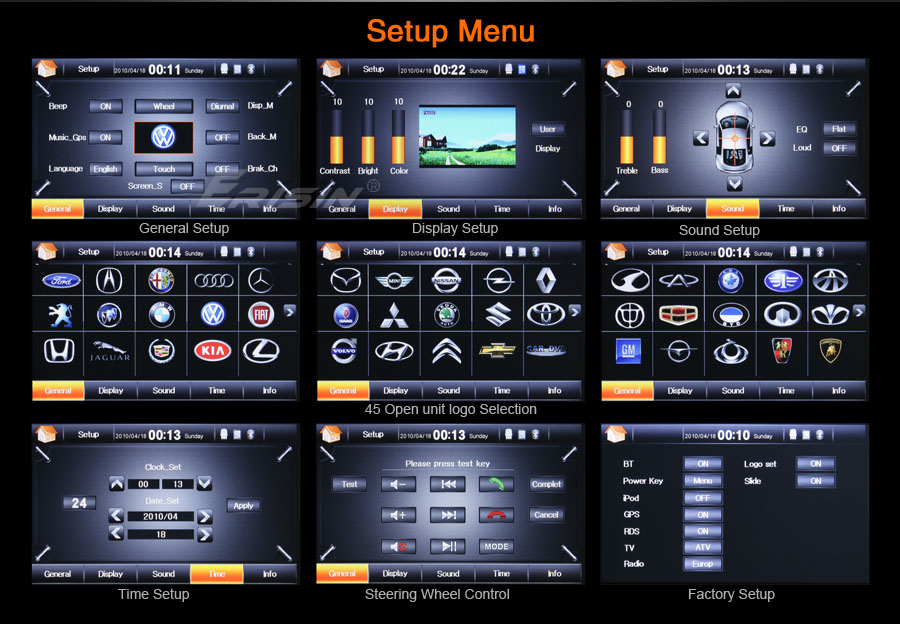Toggle the Screen_S OFF switch
Image resolution: width=900 pixels, height=624 pixels.
(x=187, y=187)
